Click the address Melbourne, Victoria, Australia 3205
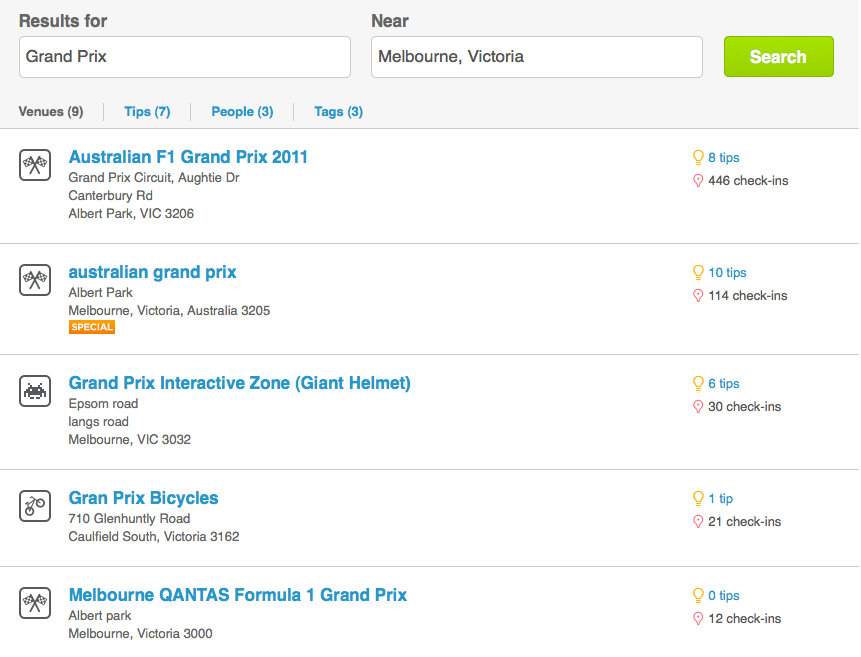This screenshot has width=861, height=657. pyautogui.click(x=169, y=311)
